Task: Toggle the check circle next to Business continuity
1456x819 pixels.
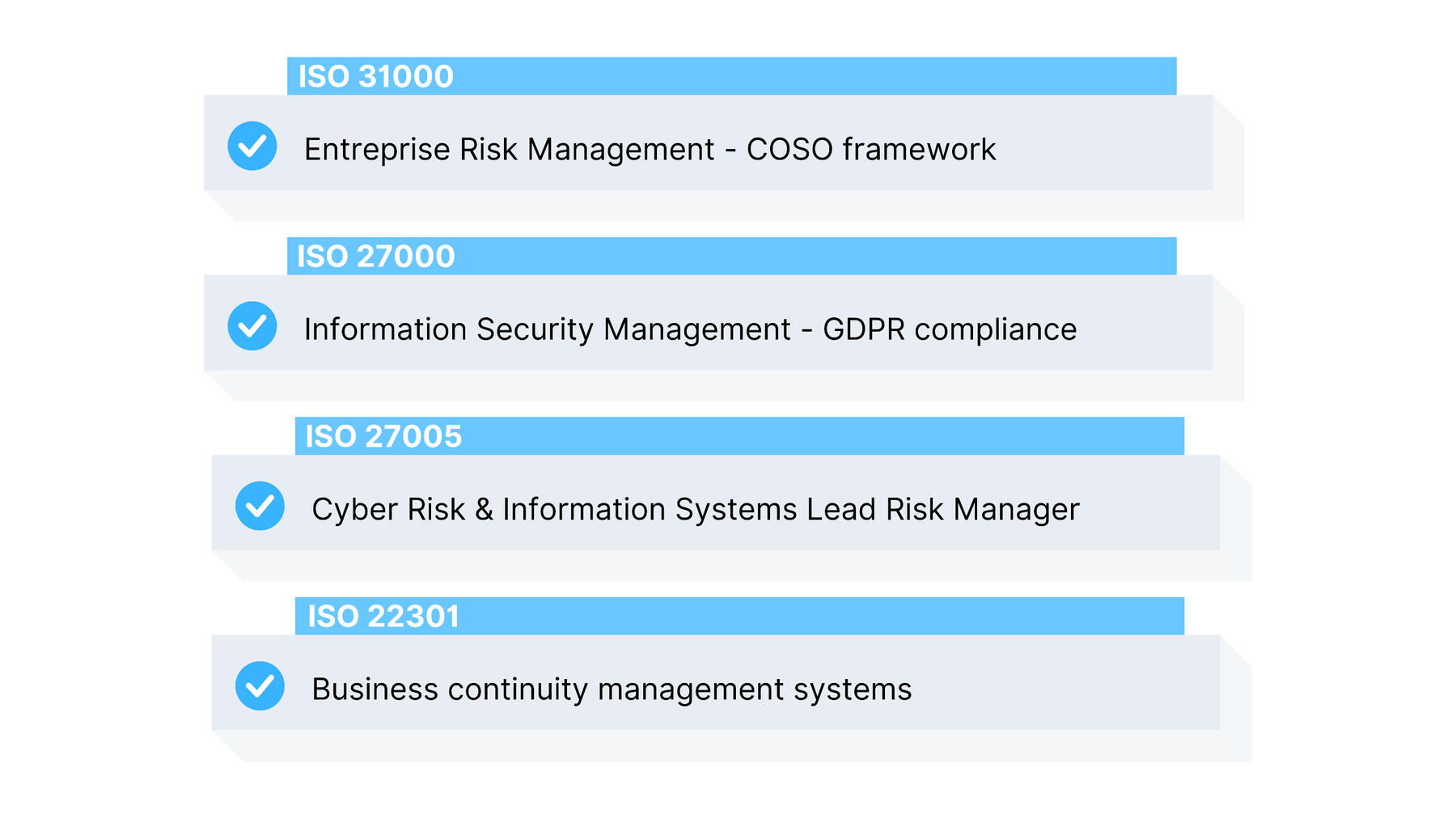Action: [x=260, y=686]
